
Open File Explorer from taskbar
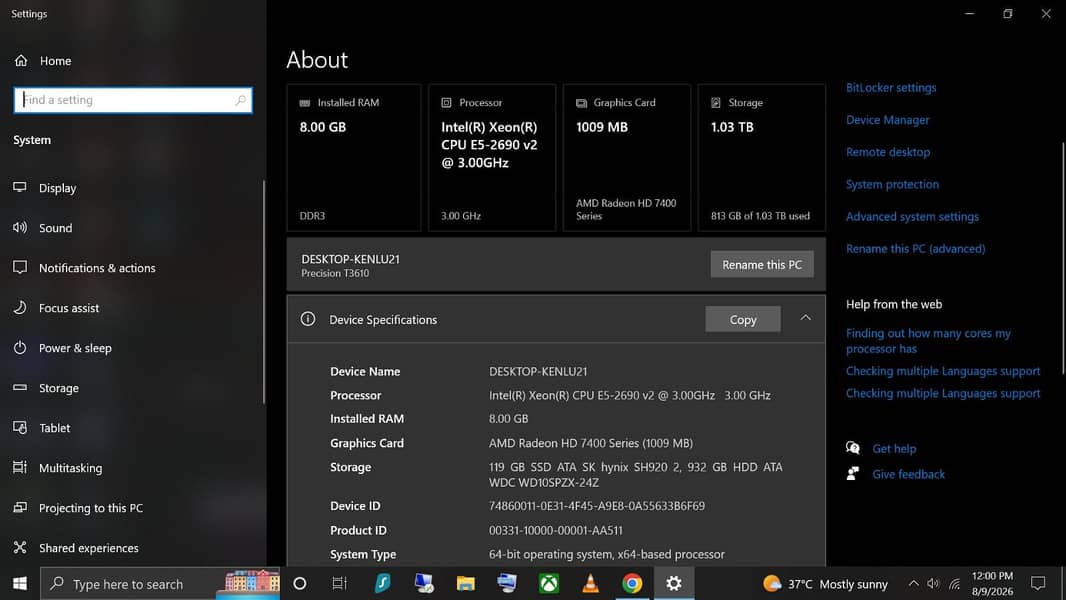point(466,584)
